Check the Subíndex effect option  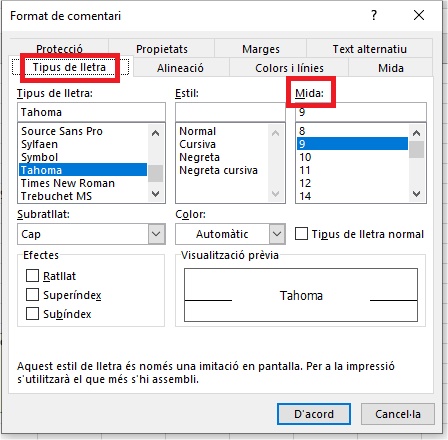[x=32, y=314]
